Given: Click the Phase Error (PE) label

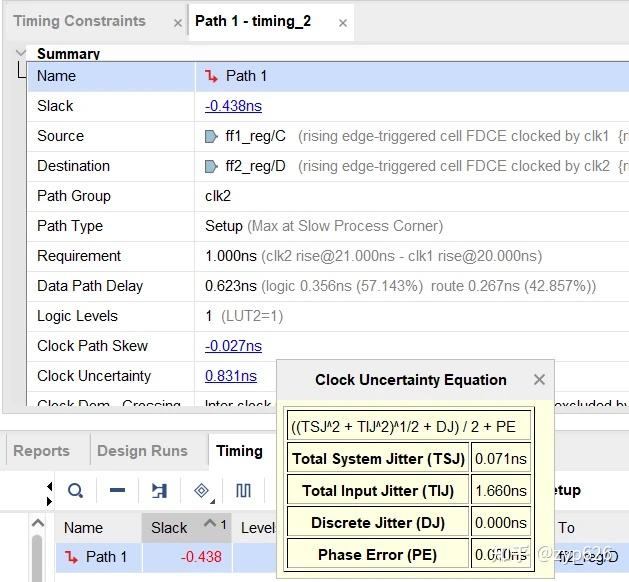Looking at the screenshot, I should tap(377, 555).
